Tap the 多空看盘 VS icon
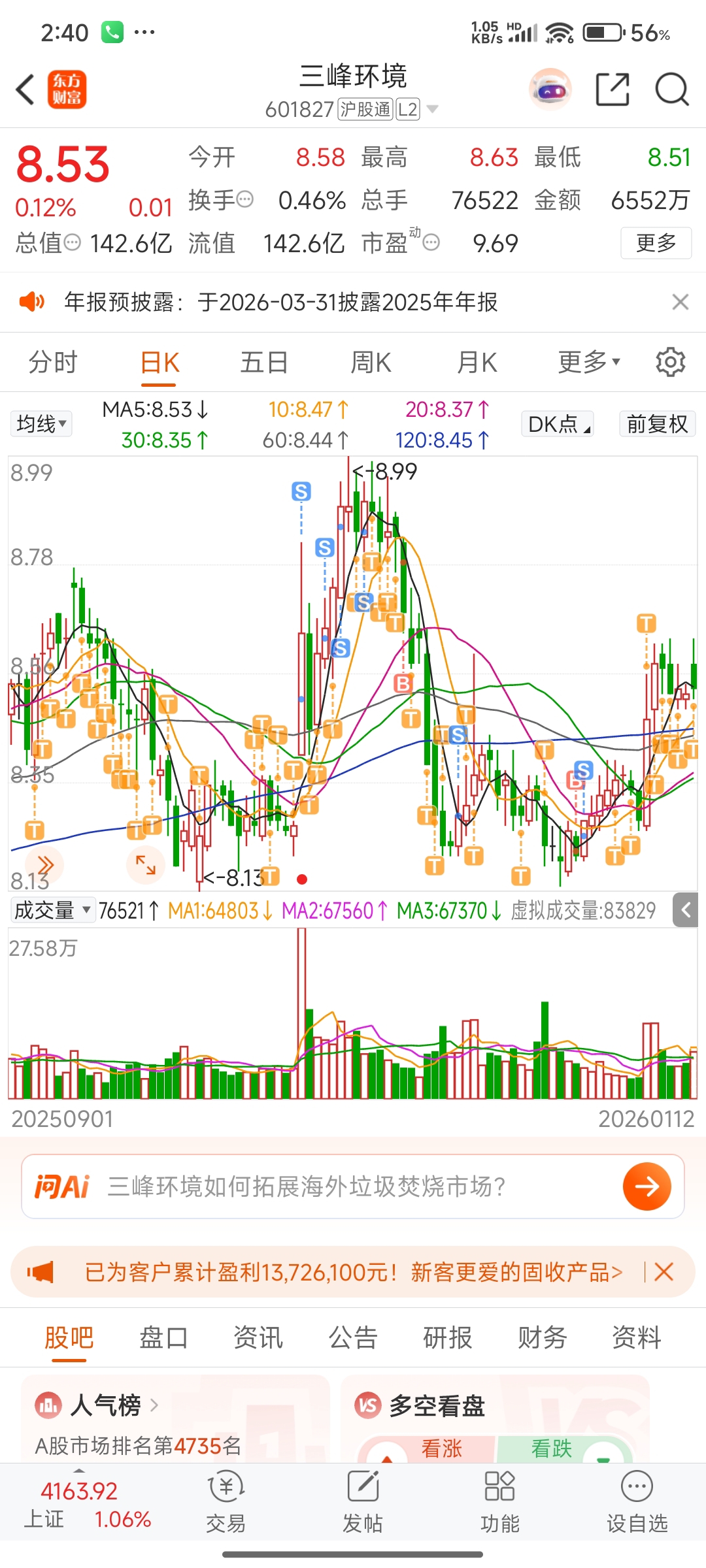The height and width of the screenshot is (1568, 706). point(367,1405)
